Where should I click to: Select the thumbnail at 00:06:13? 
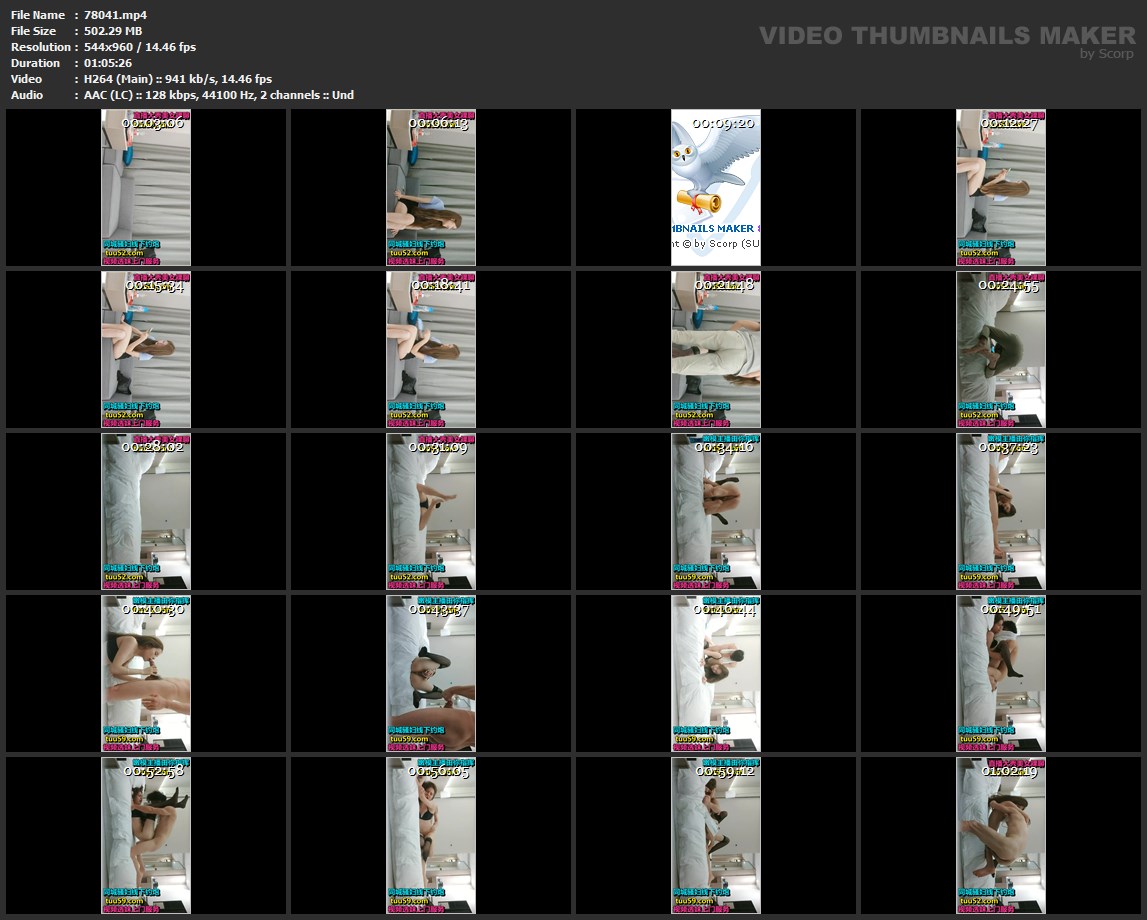431,187
